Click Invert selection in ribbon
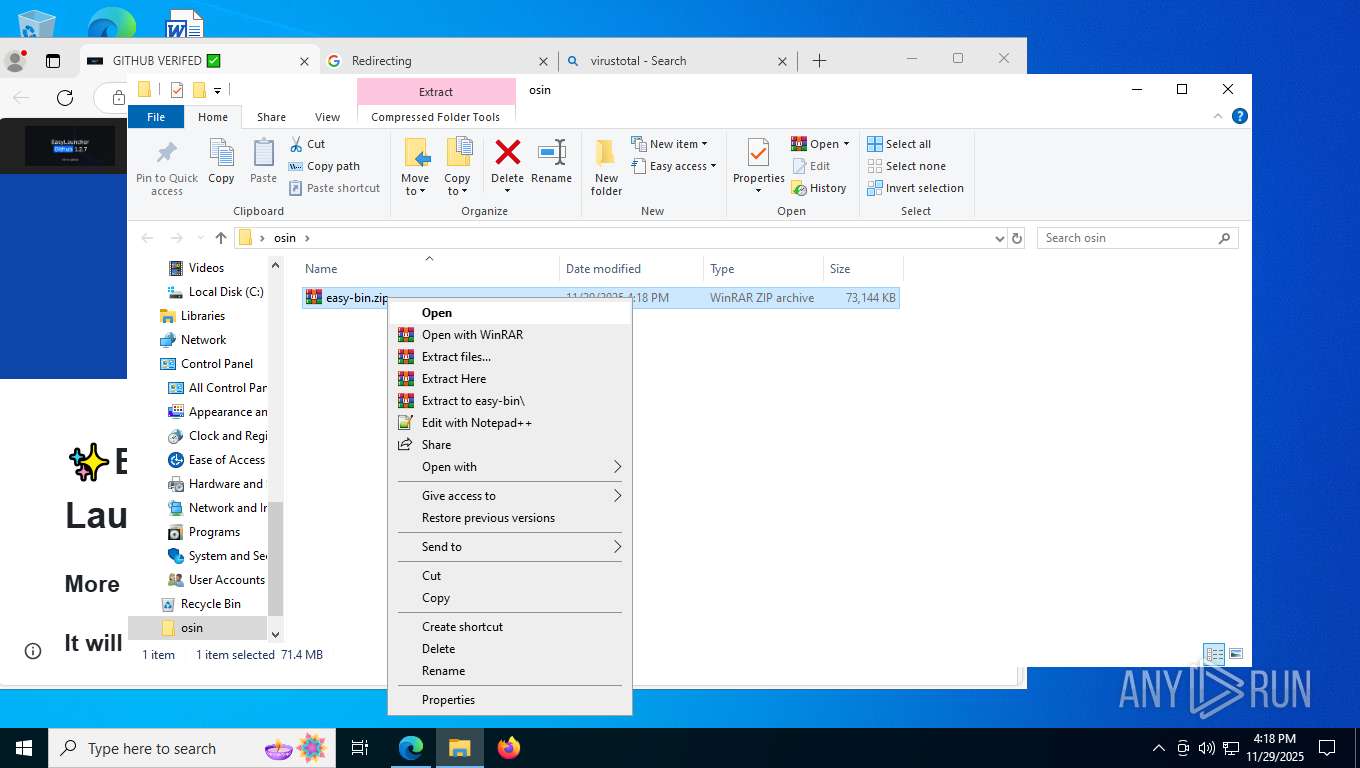 tap(915, 188)
